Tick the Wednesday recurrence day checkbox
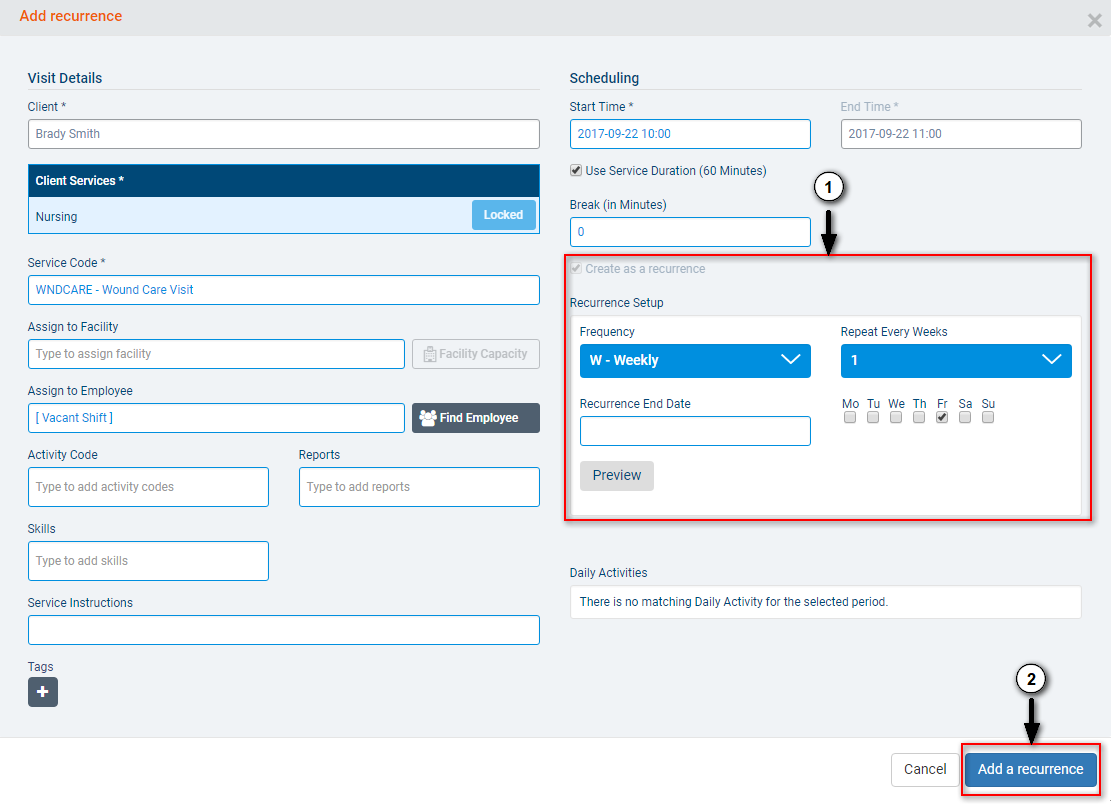 tap(896, 418)
